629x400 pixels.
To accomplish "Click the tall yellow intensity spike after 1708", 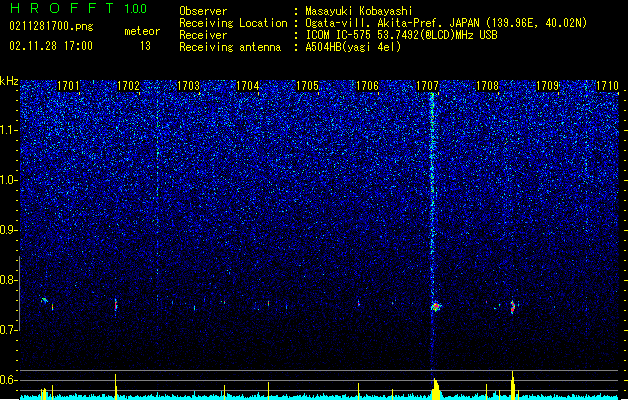I will point(513,385).
